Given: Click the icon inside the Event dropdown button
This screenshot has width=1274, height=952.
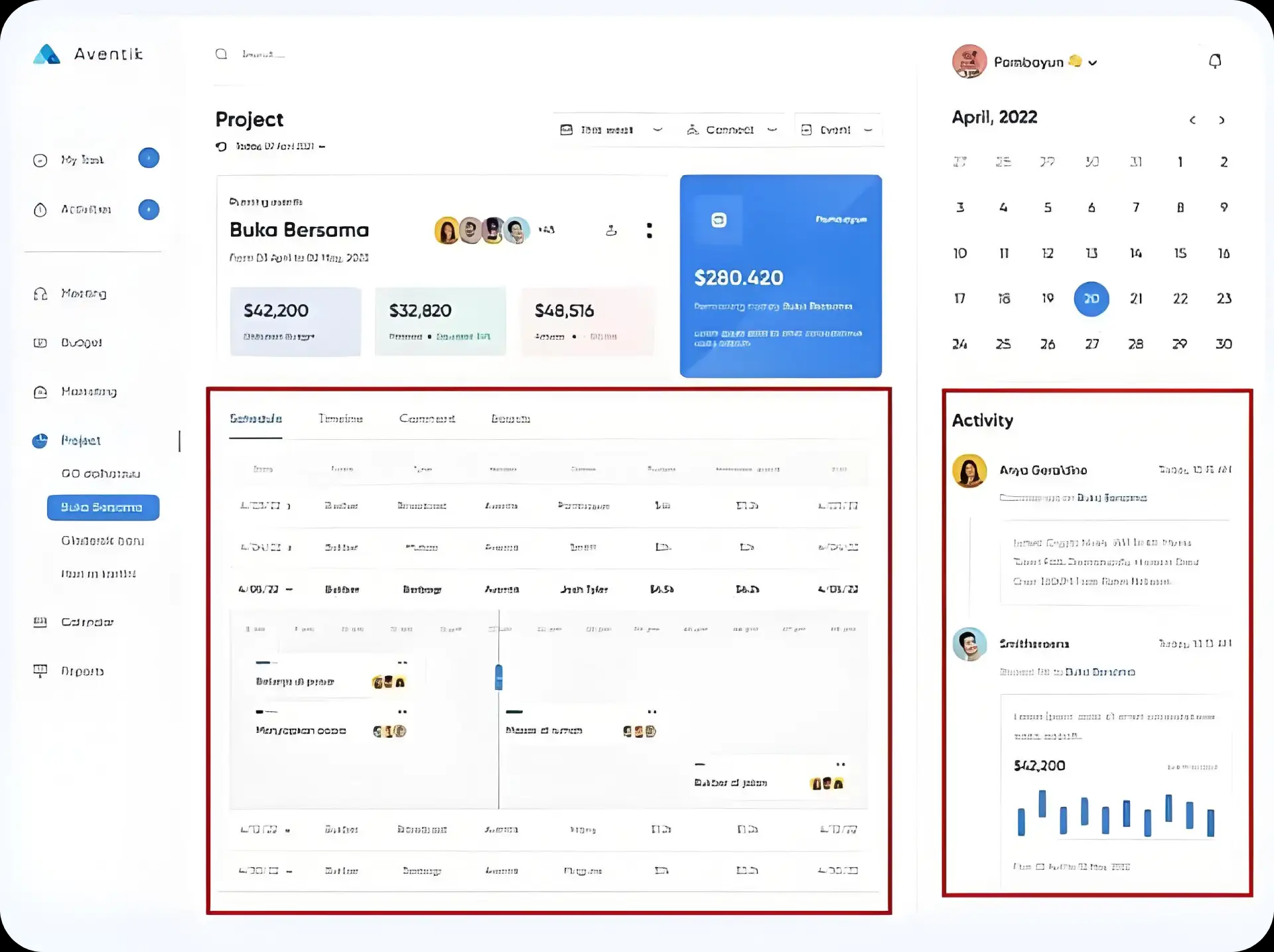Looking at the screenshot, I should tap(806, 130).
